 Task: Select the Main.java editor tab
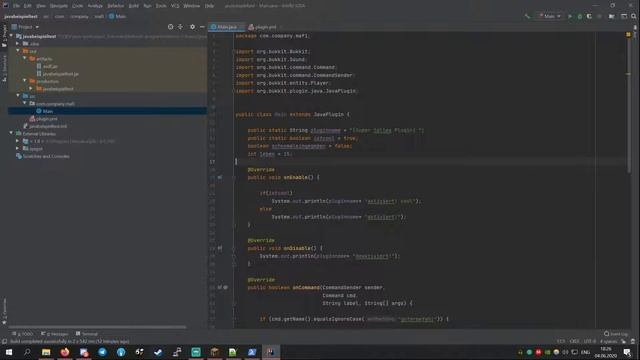pos(227,27)
